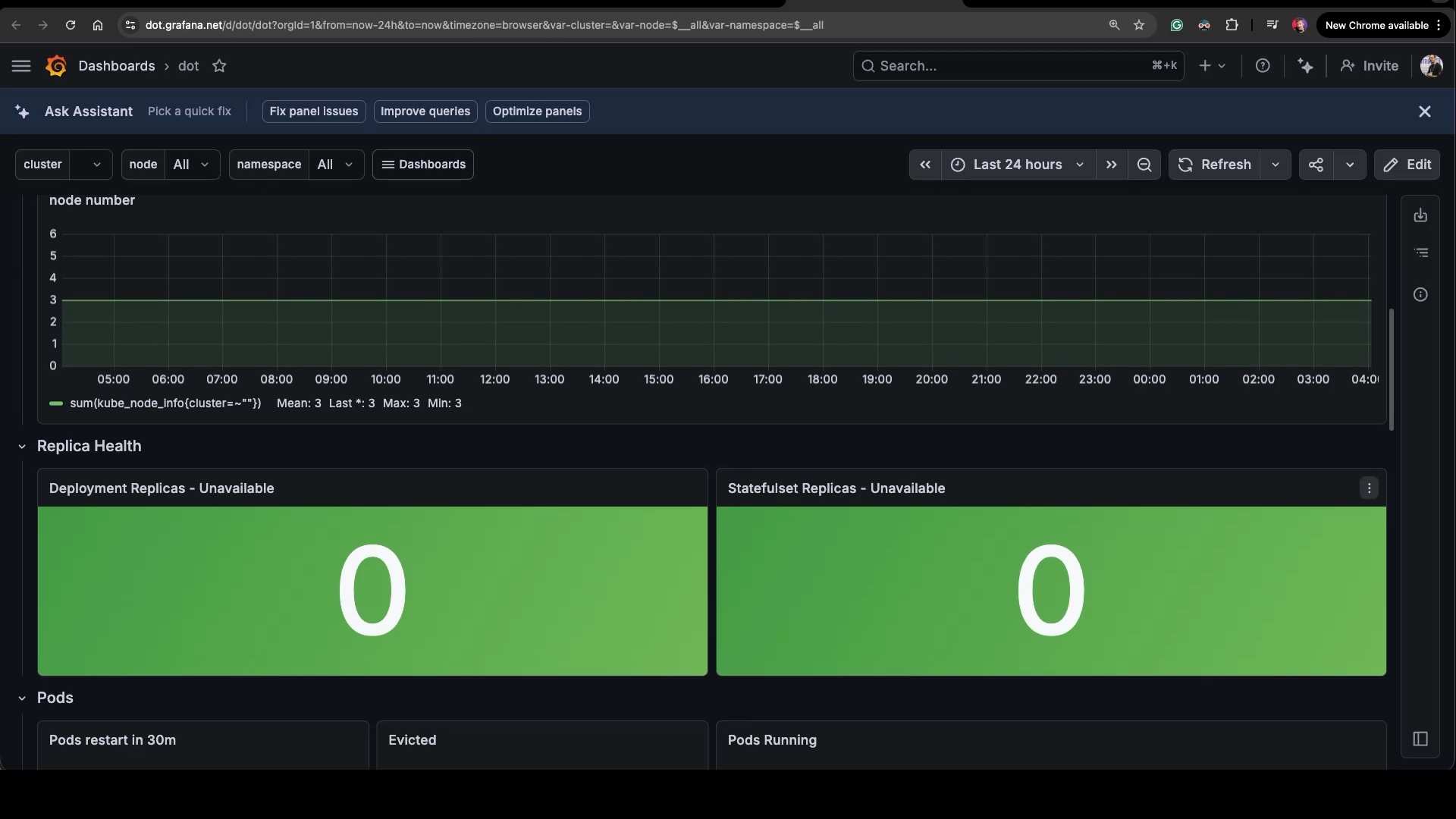Open the share dashboard icon
1456x819 pixels.
click(x=1316, y=165)
